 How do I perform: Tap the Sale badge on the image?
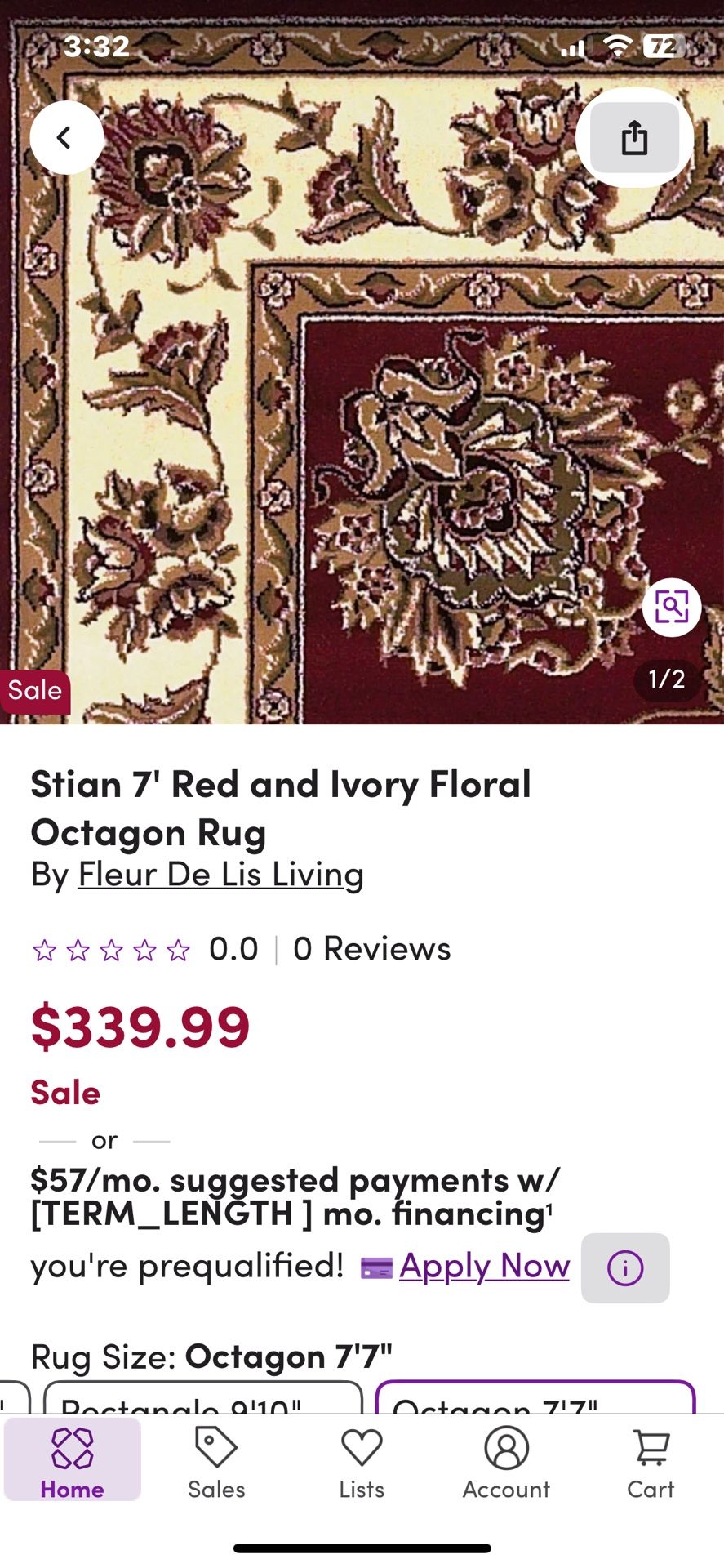[x=35, y=691]
